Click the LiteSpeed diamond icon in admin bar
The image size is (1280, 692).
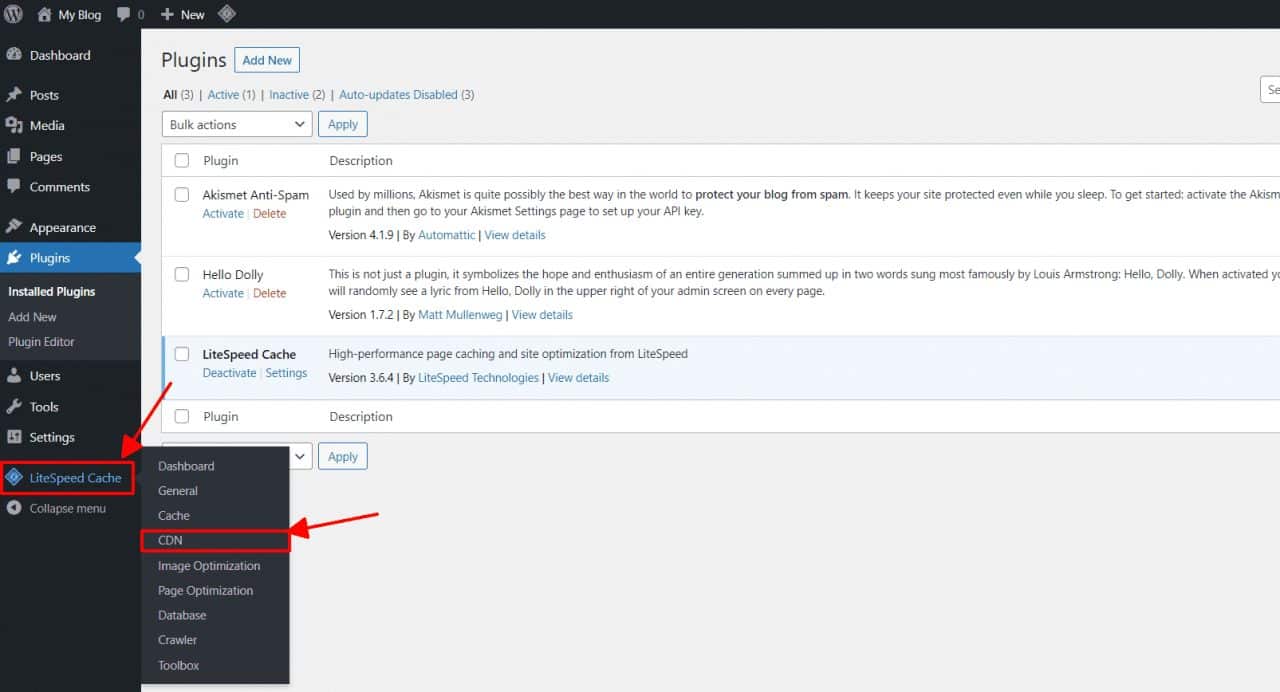click(x=227, y=14)
